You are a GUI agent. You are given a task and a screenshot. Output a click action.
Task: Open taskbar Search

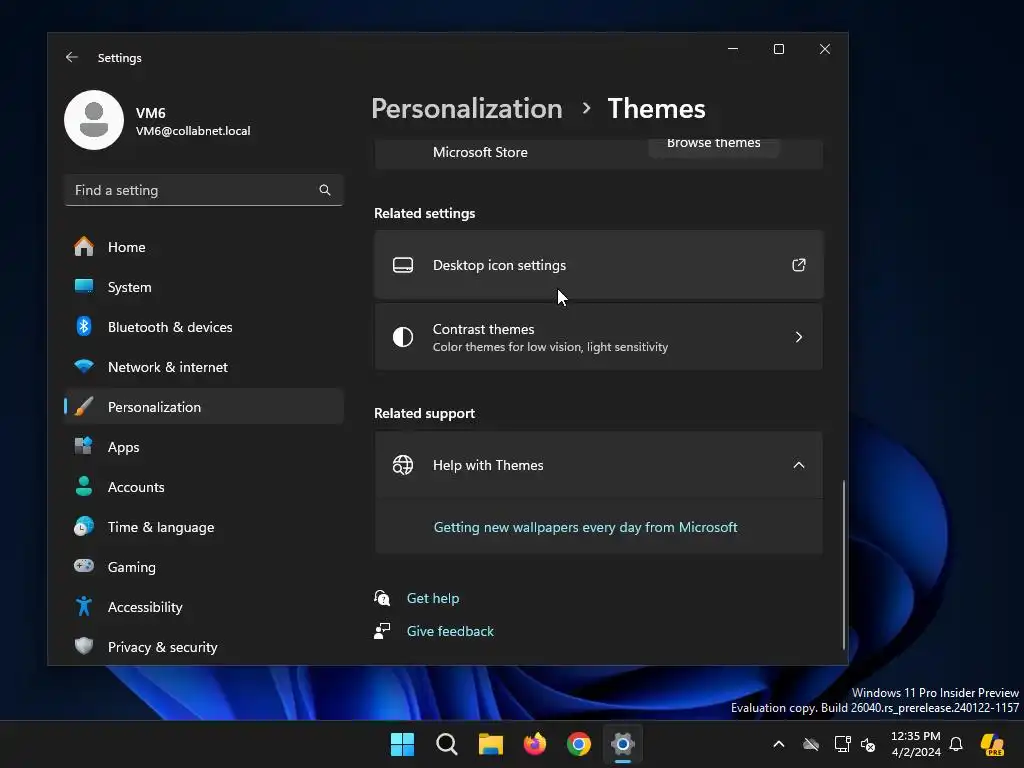(x=447, y=744)
